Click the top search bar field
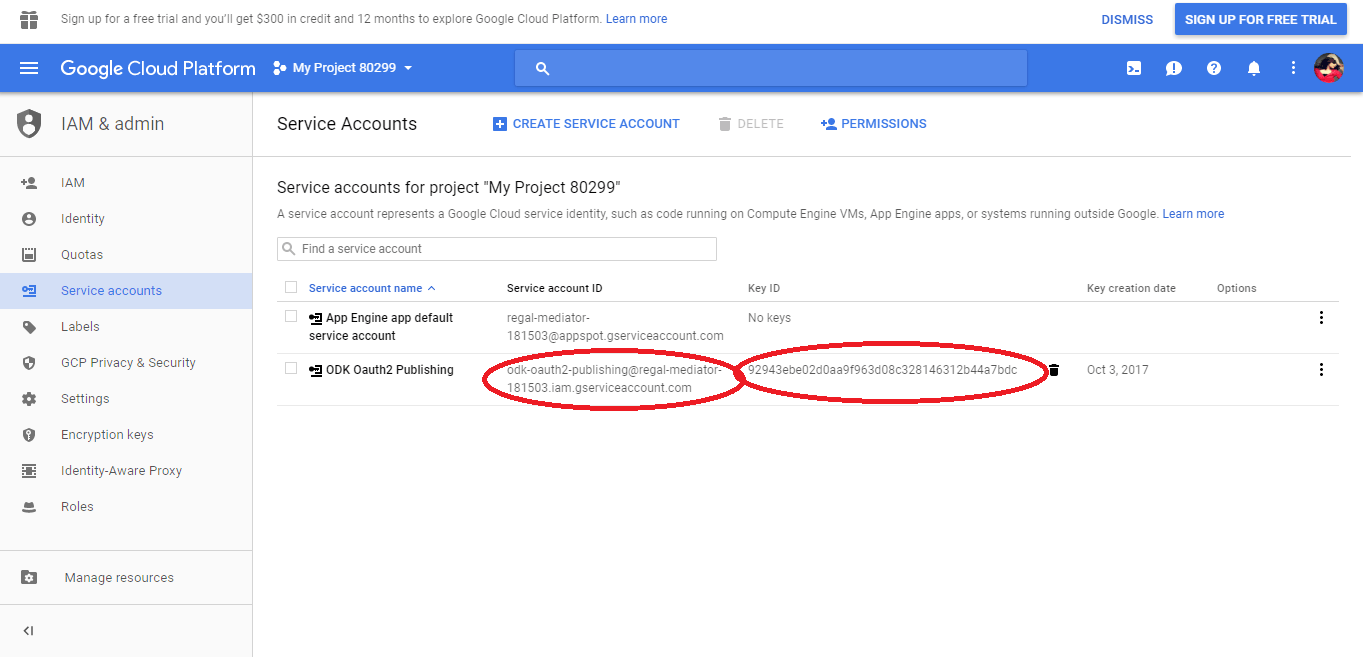Screen dimensions: 1363x657 pyautogui.click(x=770, y=68)
